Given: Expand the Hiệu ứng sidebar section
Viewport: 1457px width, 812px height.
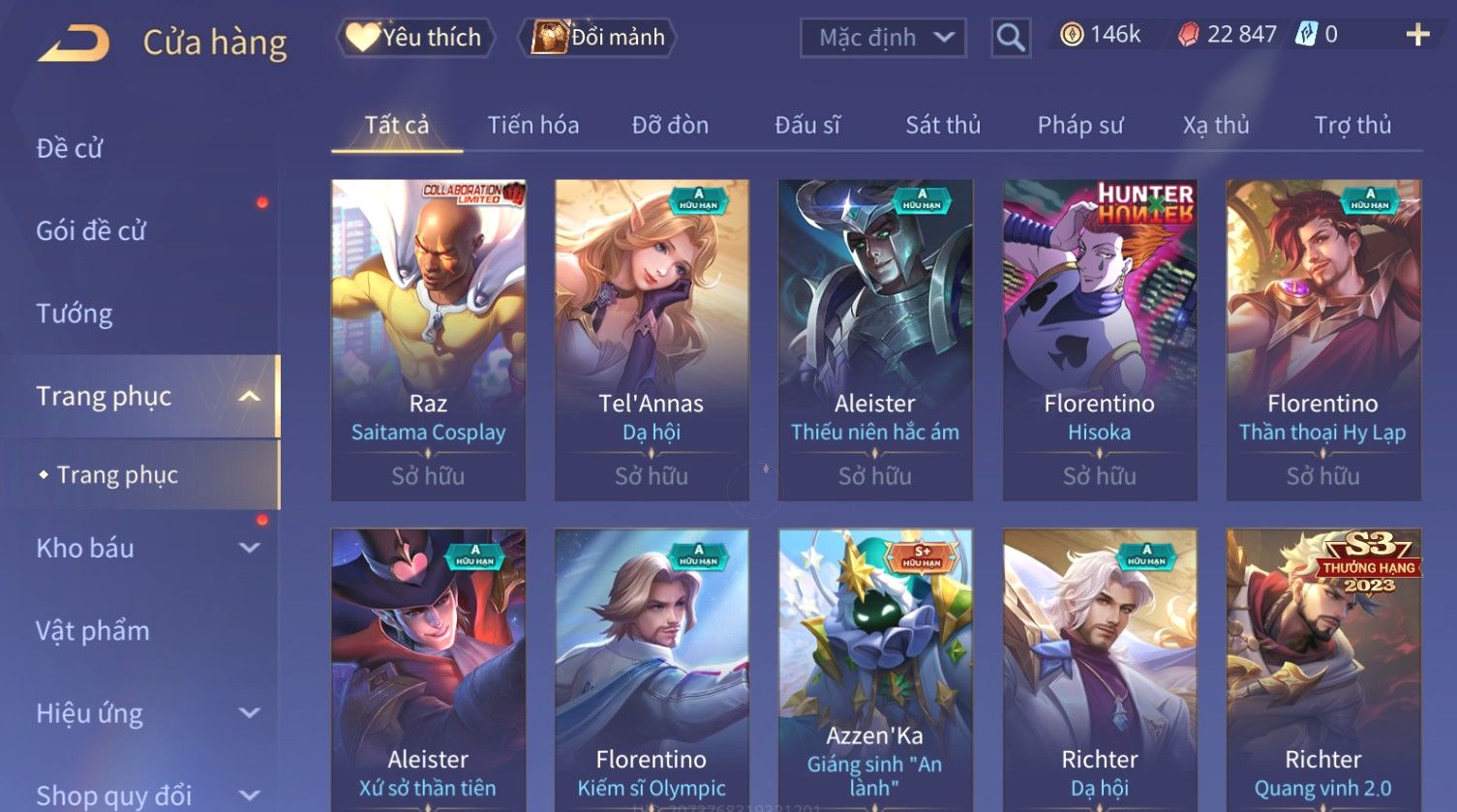Looking at the screenshot, I should [249, 713].
